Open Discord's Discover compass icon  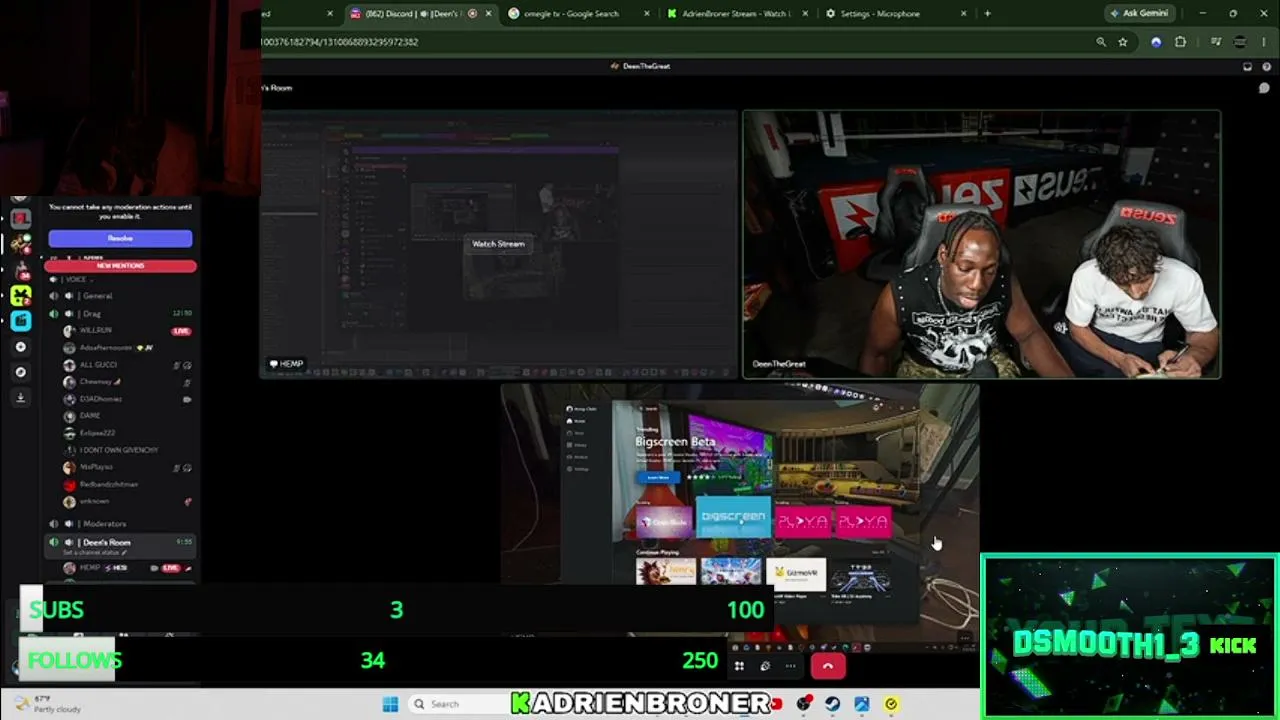[x=21, y=372]
